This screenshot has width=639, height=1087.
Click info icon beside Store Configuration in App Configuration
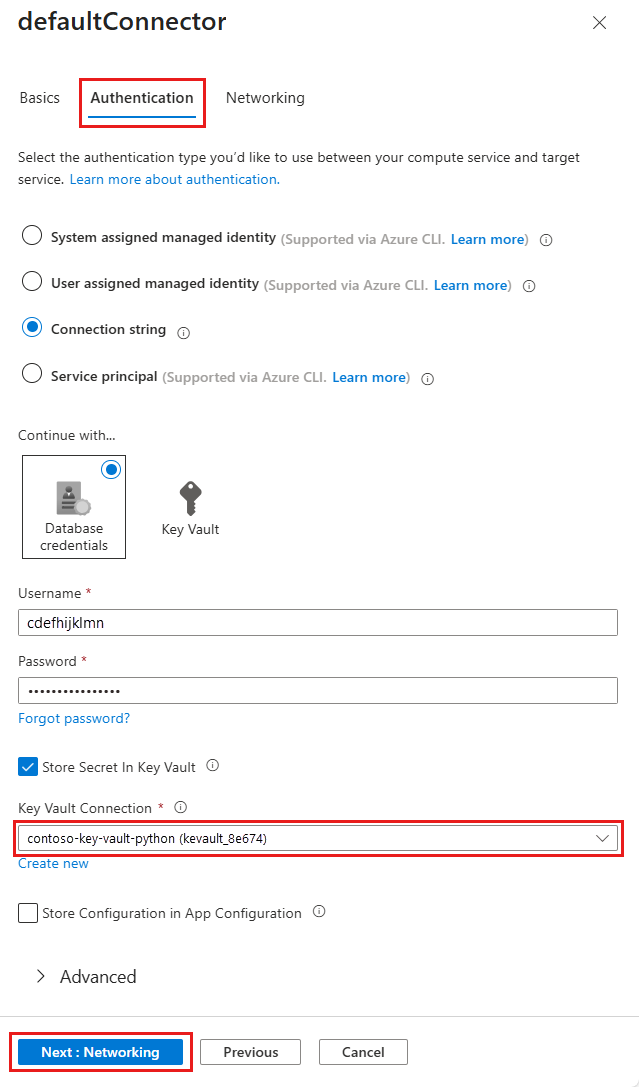click(319, 912)
